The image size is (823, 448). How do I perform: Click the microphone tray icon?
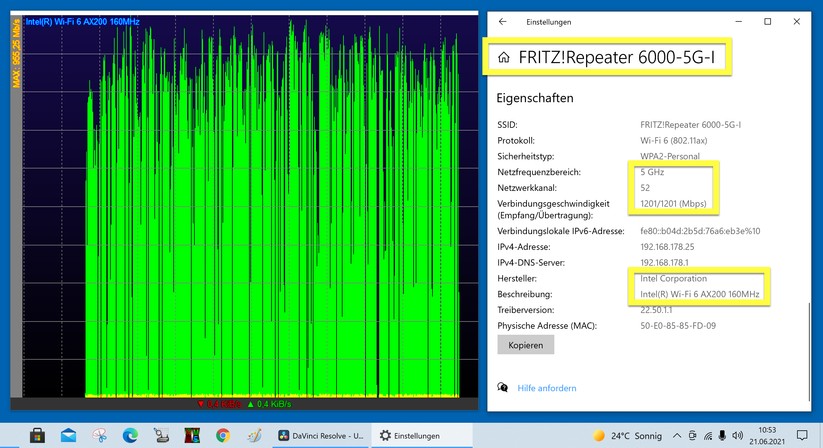click(x=722, y=435)
